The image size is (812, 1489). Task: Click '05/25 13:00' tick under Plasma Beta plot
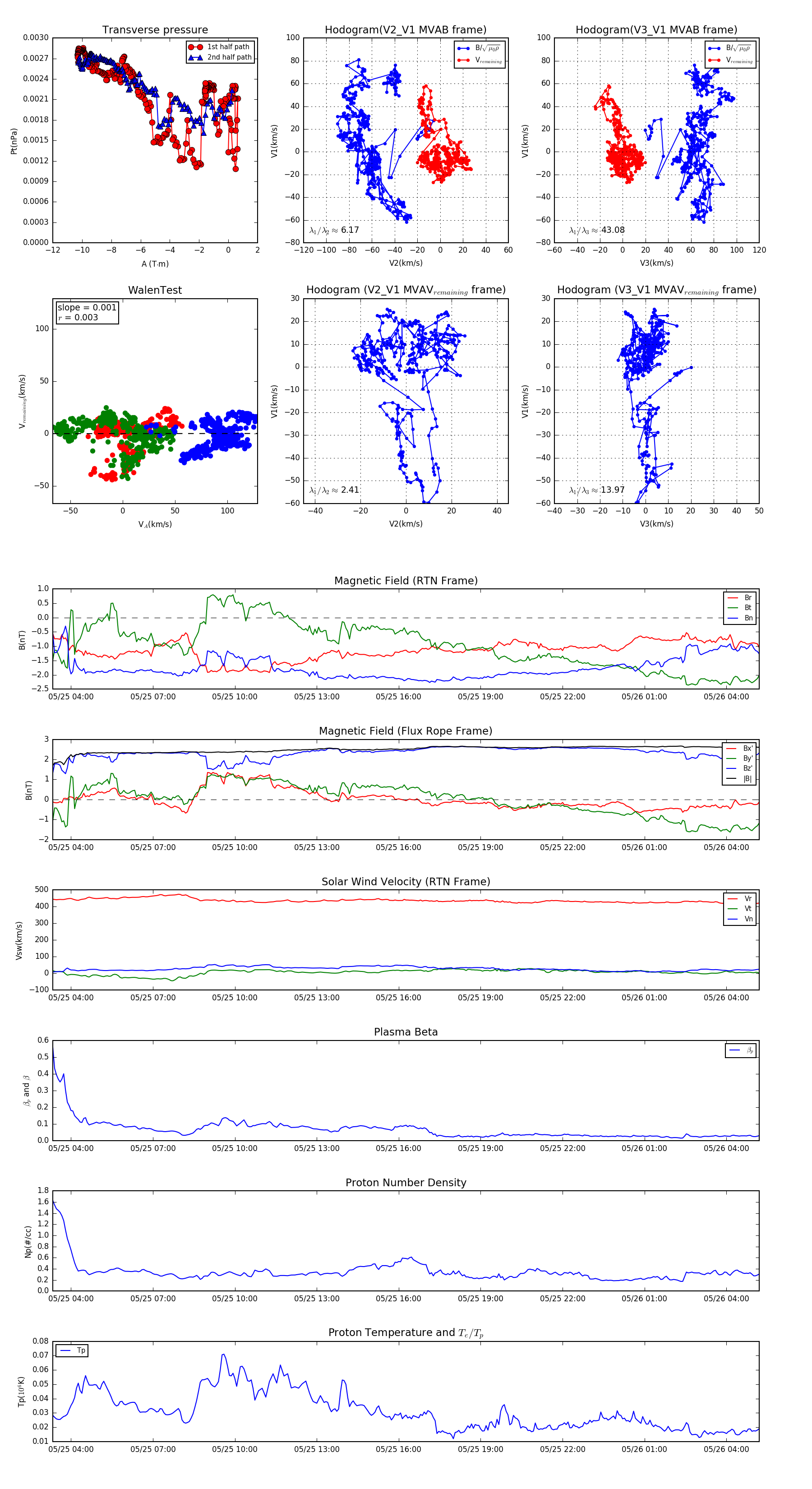[x=317, y=1148]
